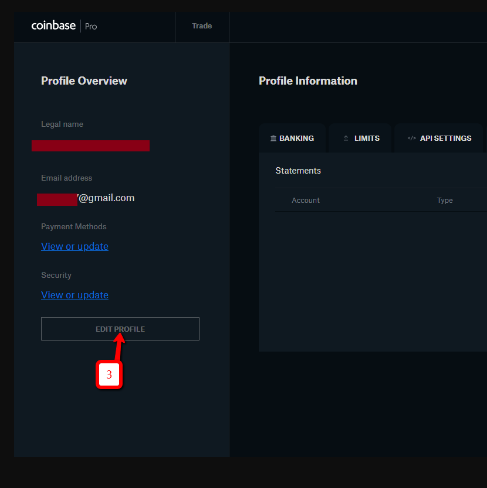Click the Type column header
This screenshot has width=487, height=488.
(x=445, y=200)
